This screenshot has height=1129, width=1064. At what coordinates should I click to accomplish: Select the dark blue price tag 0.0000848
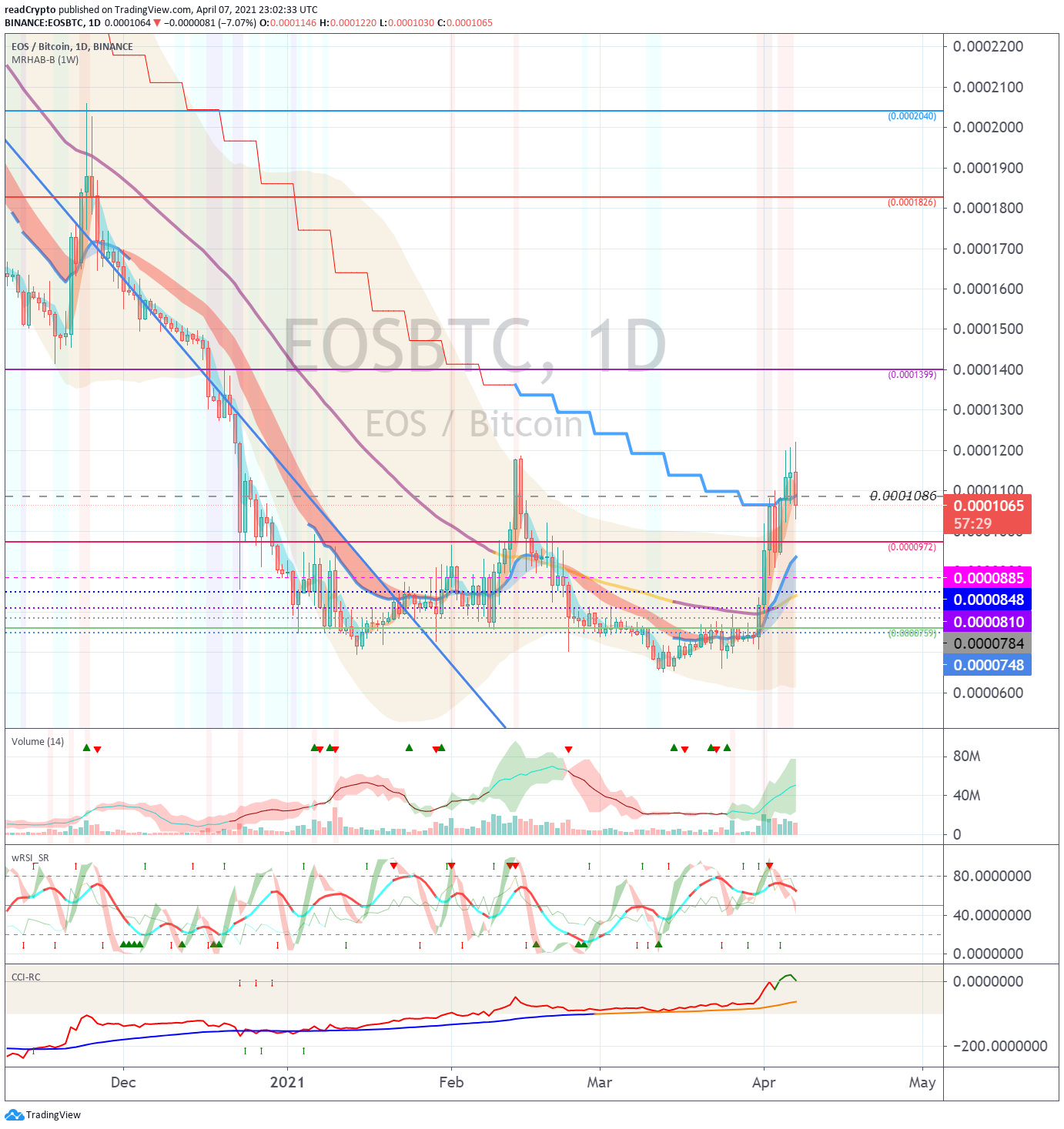point(988,600)
